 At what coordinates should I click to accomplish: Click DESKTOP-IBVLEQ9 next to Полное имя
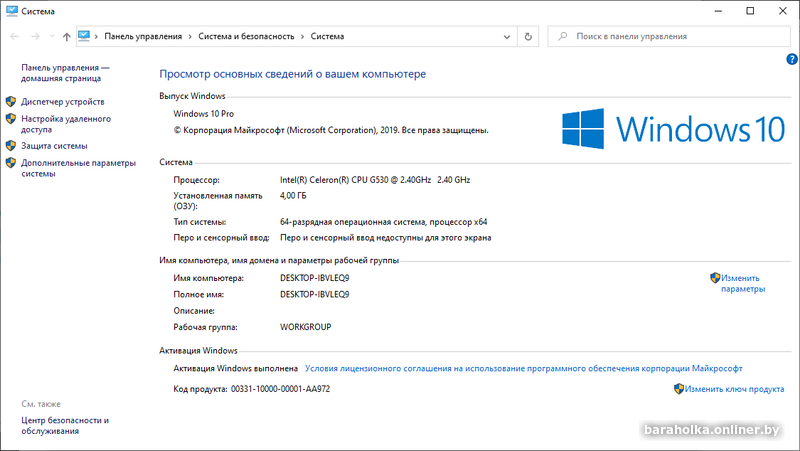(315, 294)
